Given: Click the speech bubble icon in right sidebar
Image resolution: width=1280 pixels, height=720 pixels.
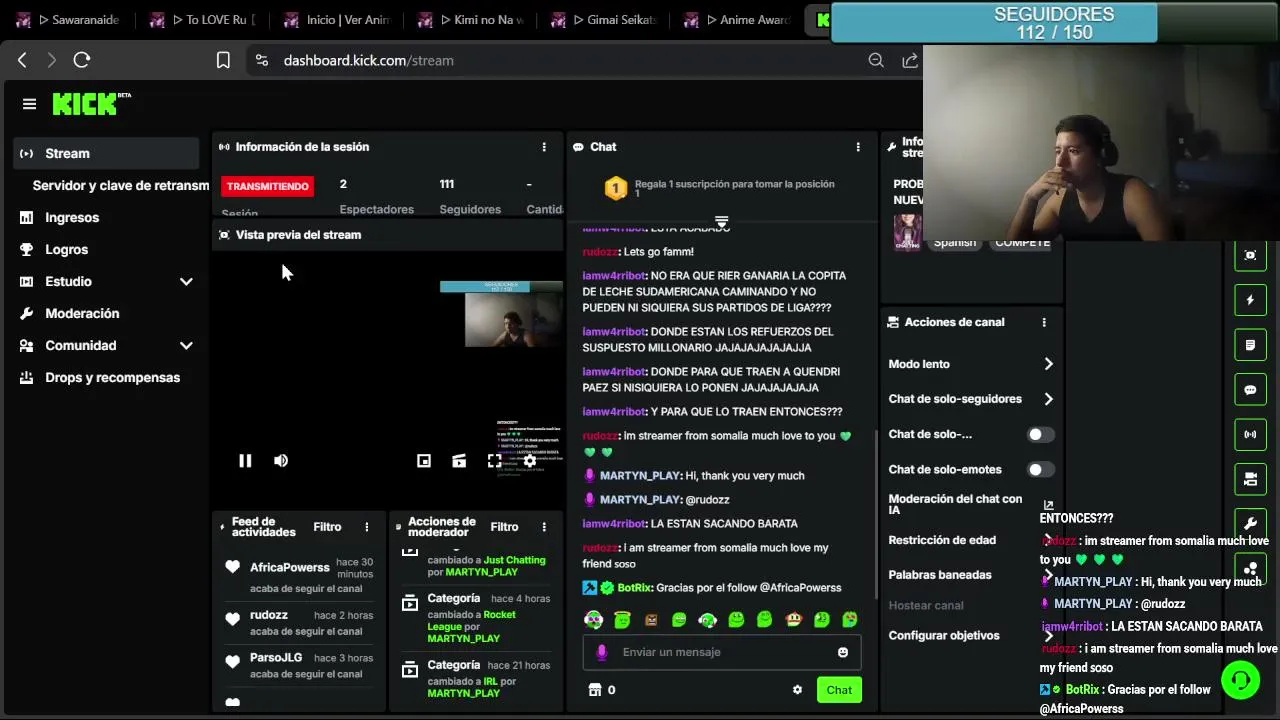Looking at the screenshot, I should [x=1250, y=390].
